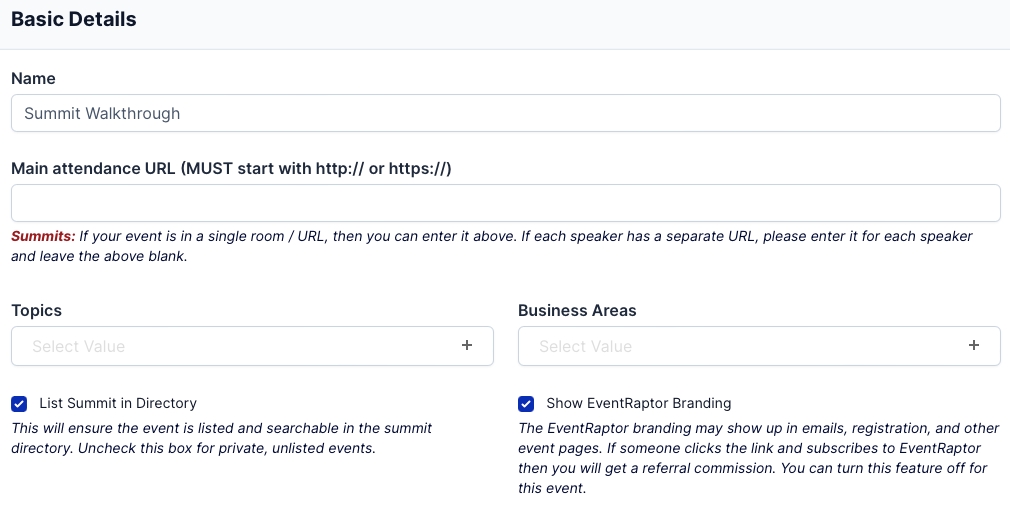Click the 'Business Areas' field label
Image resolution: width=1010 pixels, height=518 pixels.
coord(577,310)
